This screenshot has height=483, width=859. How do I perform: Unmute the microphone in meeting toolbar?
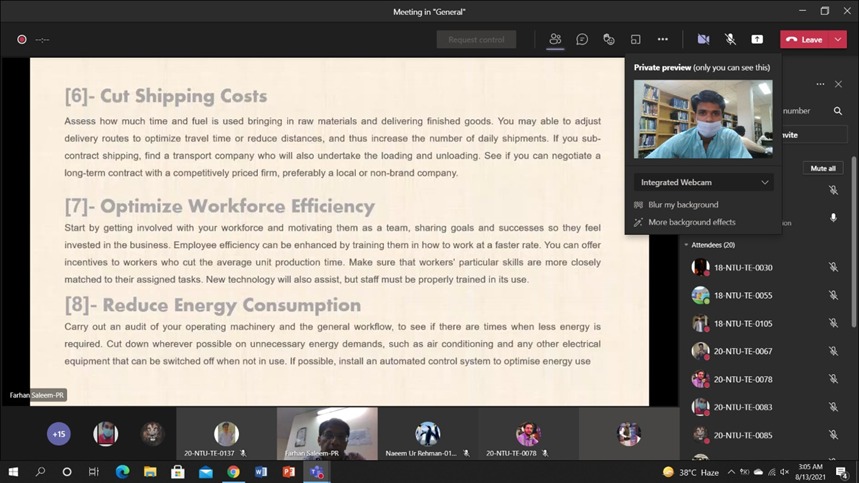pos(730,39)
